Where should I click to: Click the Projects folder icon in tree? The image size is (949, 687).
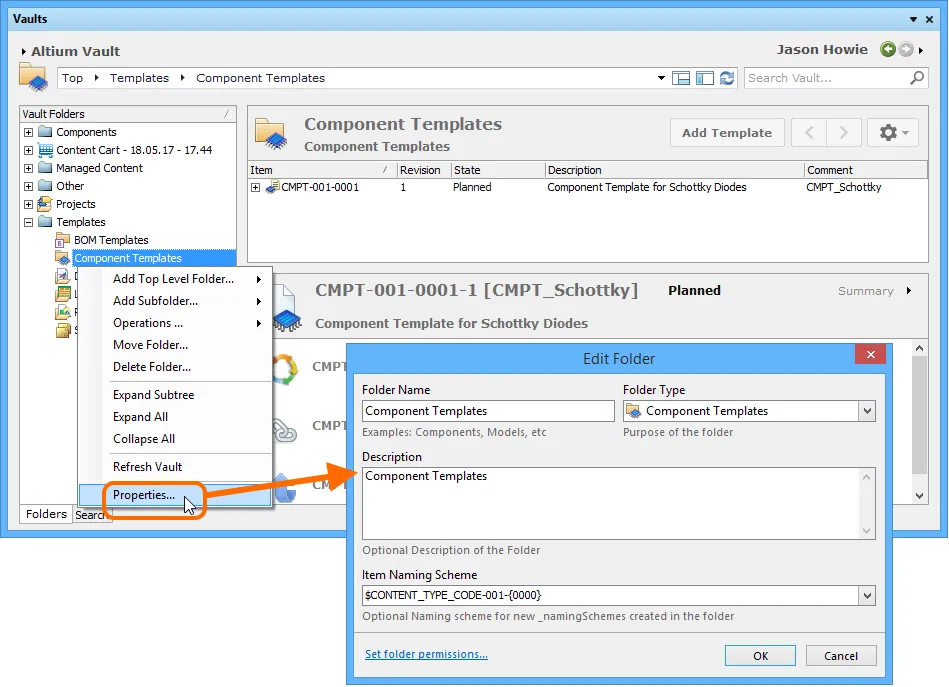[x=45, y=203]
